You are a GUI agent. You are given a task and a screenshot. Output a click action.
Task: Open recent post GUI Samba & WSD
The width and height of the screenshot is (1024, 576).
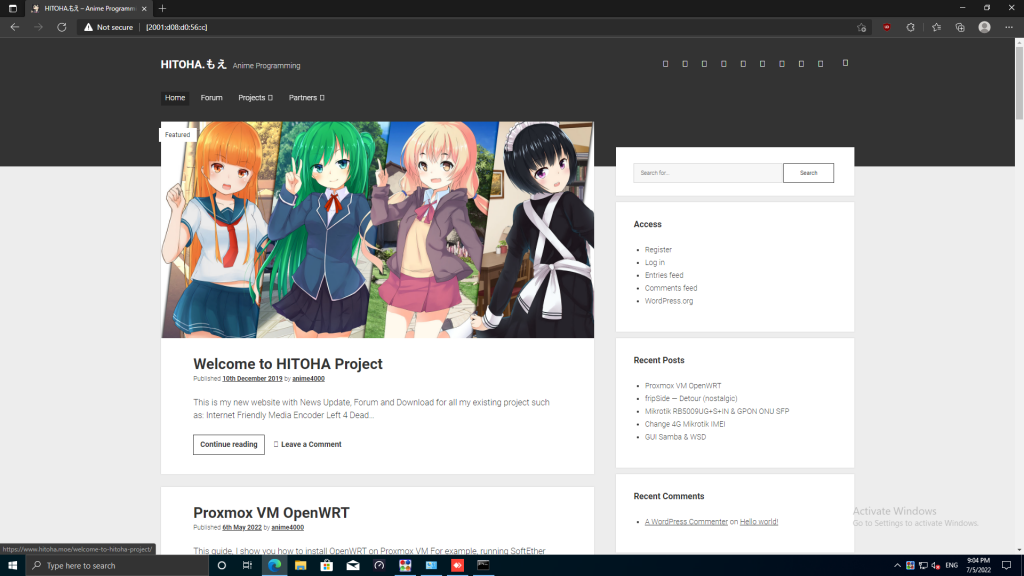[x=675, y=437]
